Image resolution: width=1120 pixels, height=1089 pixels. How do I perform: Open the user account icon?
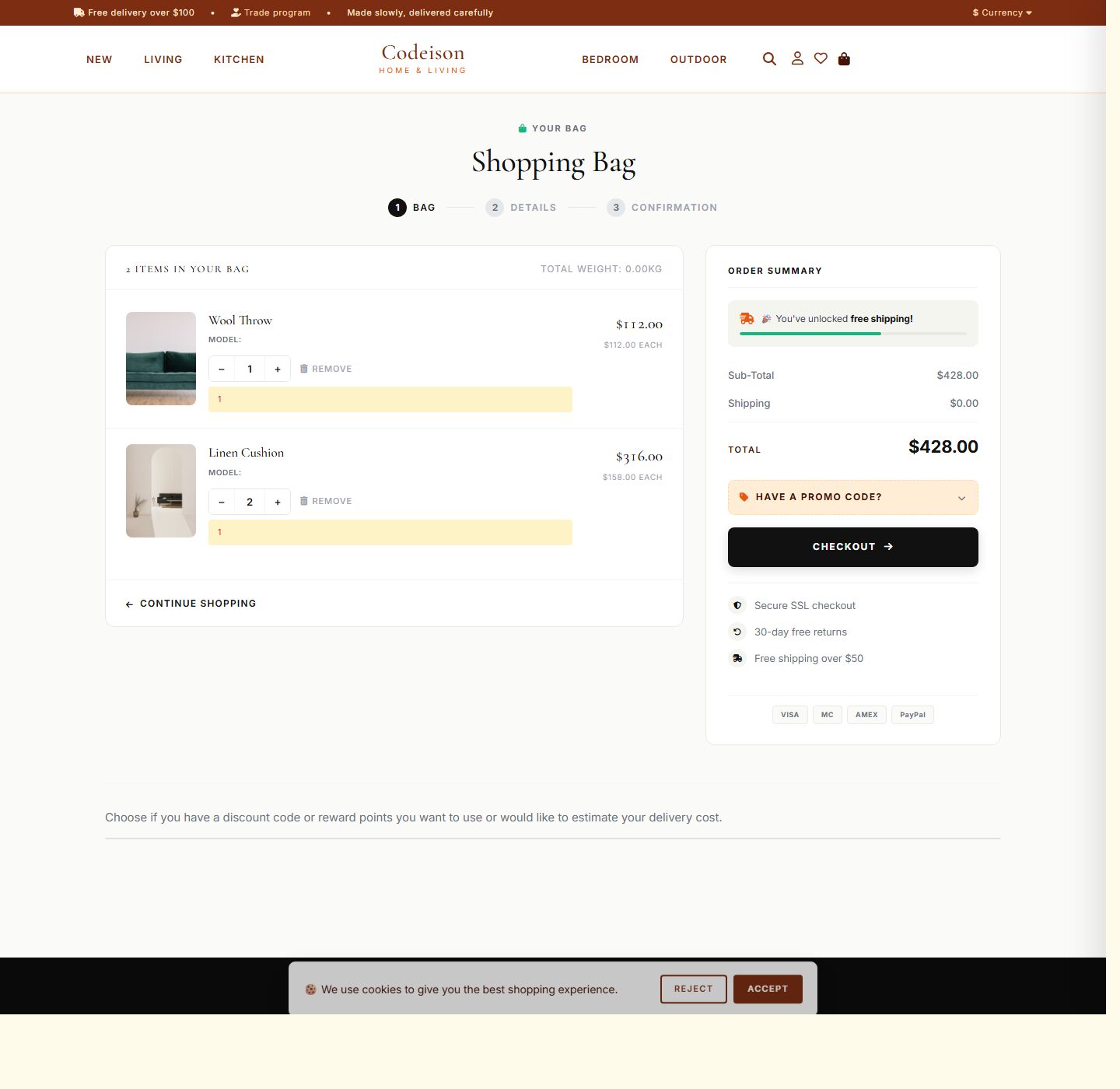point(797,59)
